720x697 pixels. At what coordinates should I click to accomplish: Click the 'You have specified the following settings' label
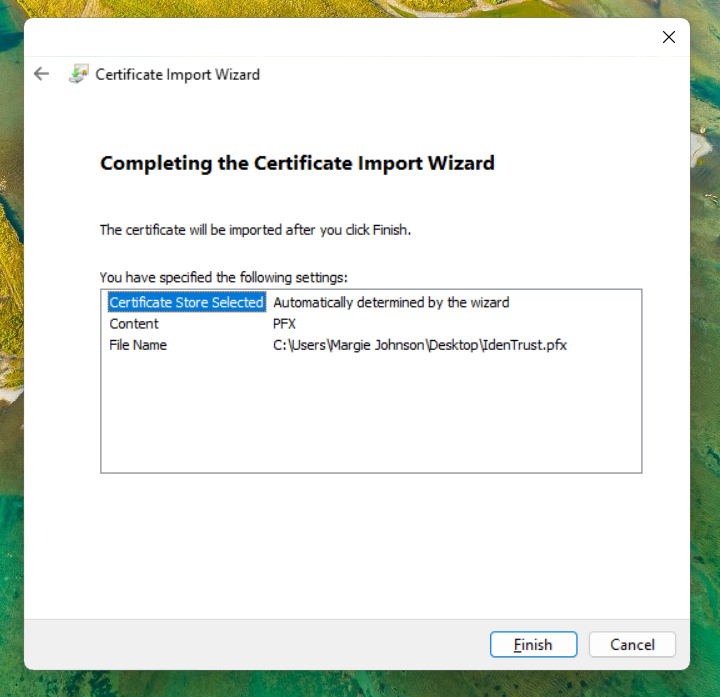223,277
